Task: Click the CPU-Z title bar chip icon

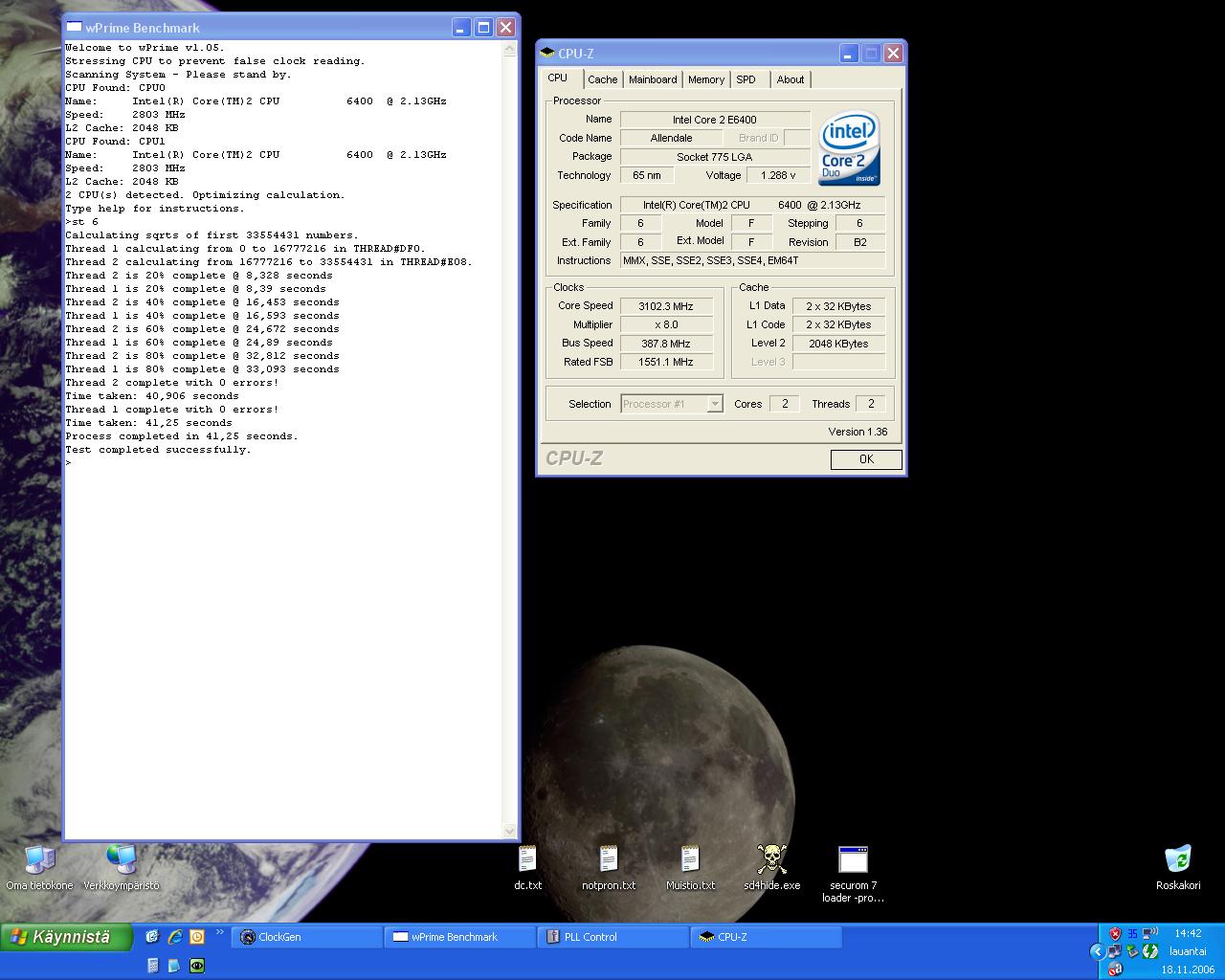Action: coord(547,53)
